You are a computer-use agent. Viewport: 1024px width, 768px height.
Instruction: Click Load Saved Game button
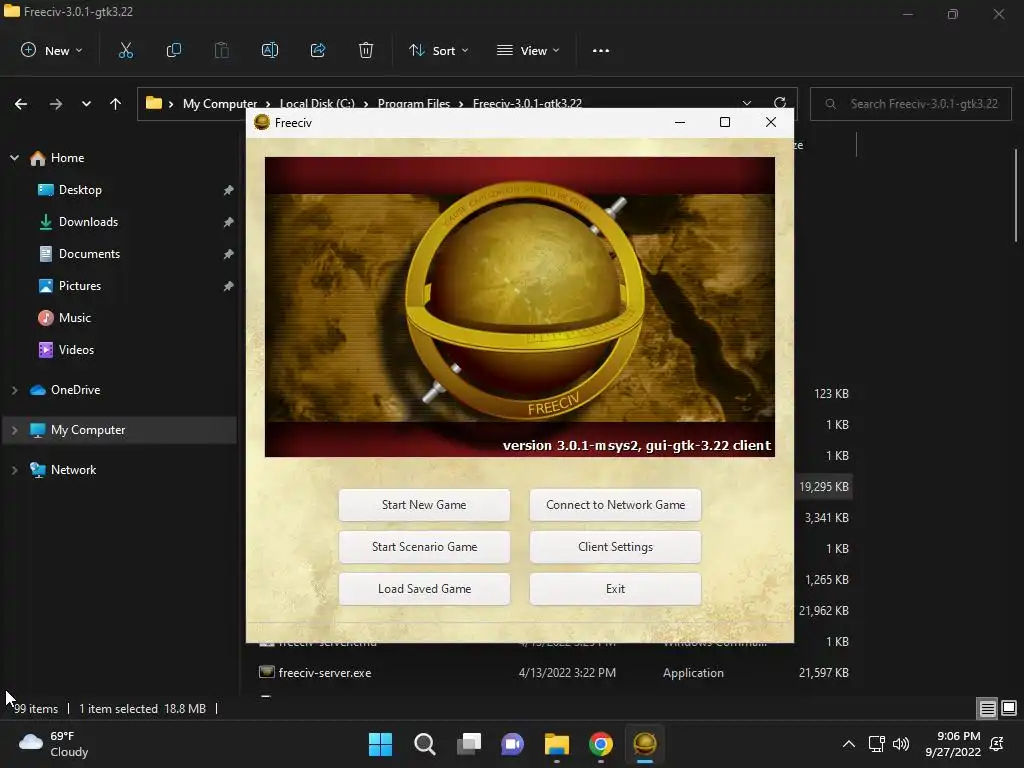(x=424, y=588)
